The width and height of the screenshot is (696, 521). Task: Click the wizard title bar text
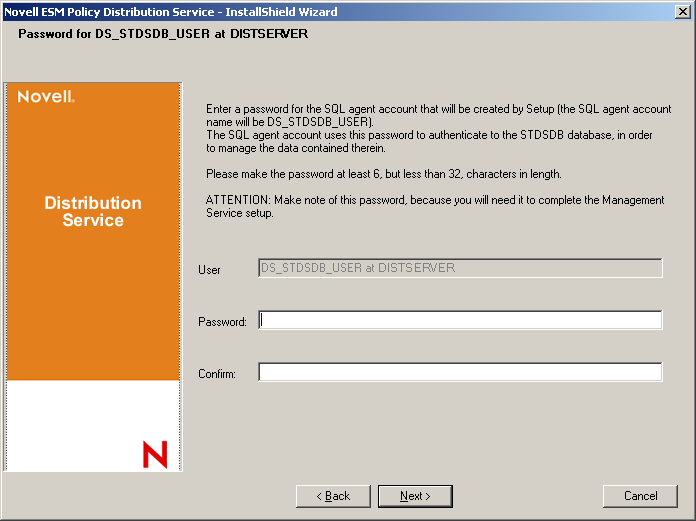[x=170, y=12]
